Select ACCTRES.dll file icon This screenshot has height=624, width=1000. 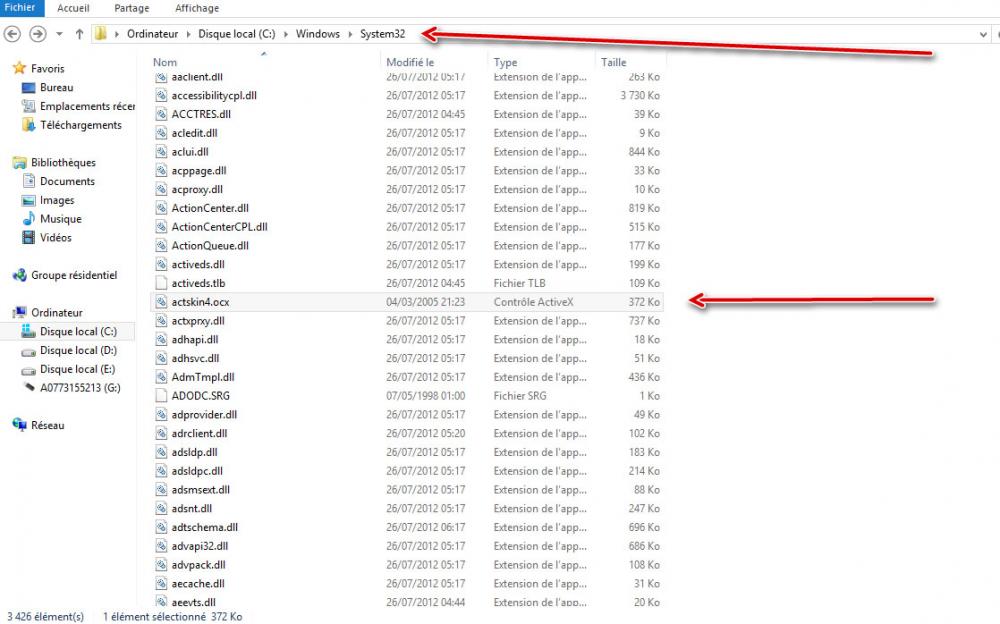[x=161, y=114]
